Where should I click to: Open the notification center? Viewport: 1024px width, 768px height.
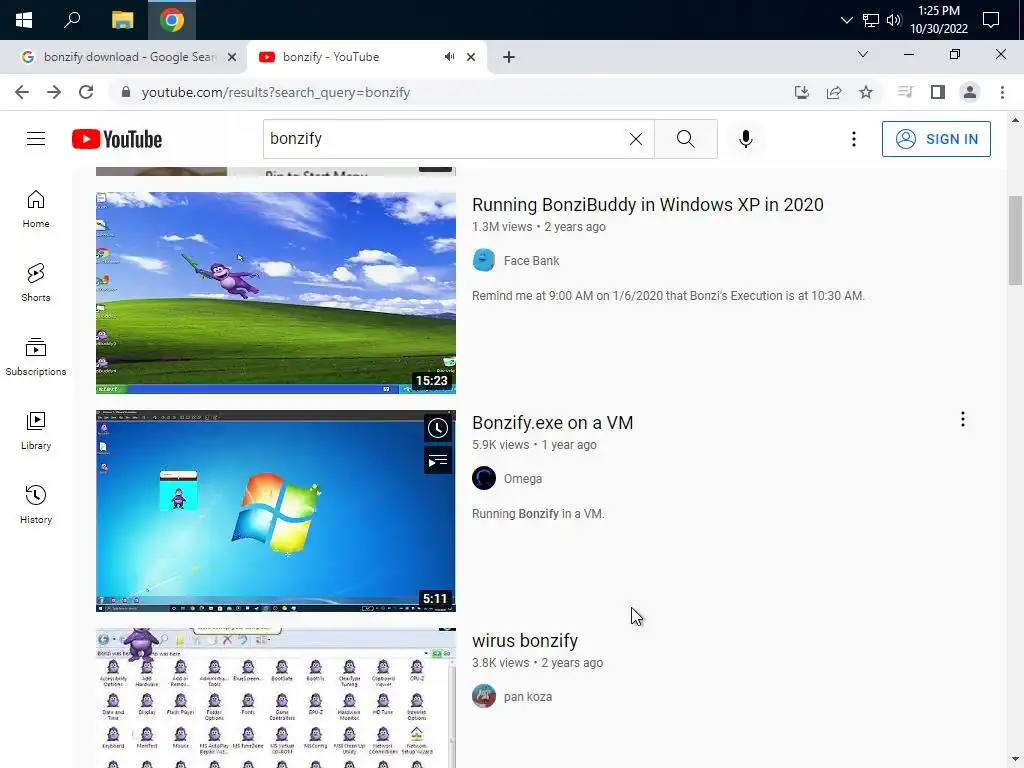(x=991, y=20)
